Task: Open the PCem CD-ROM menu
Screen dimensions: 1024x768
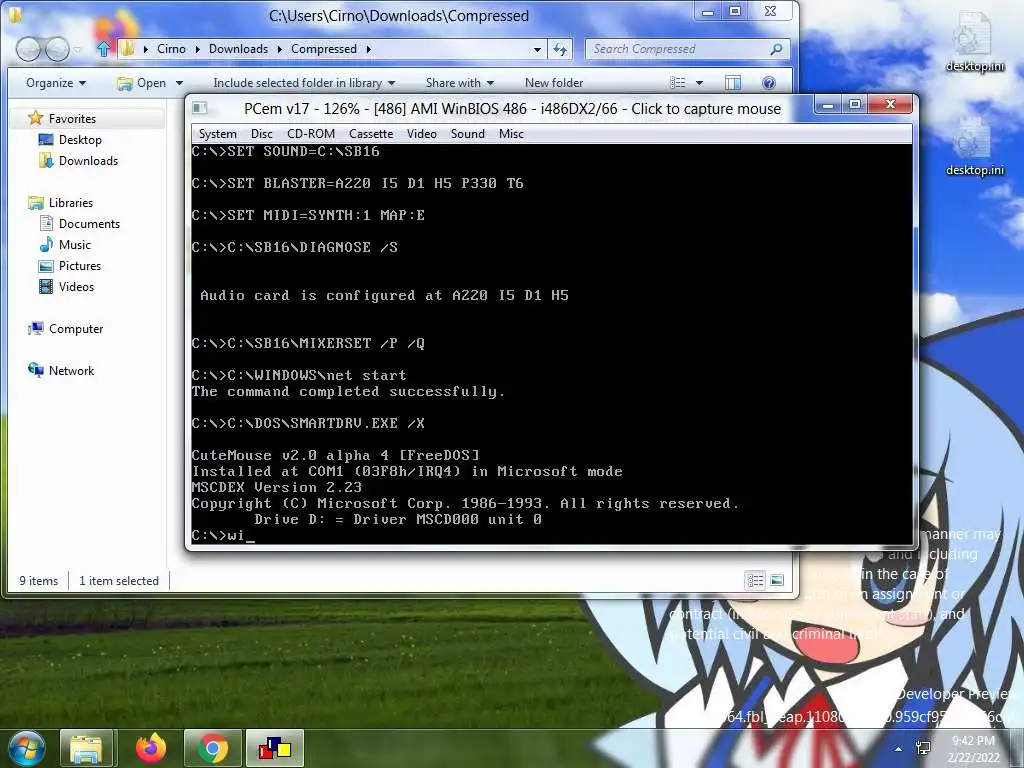Action: pyautogui.click(x=311, y=134)
